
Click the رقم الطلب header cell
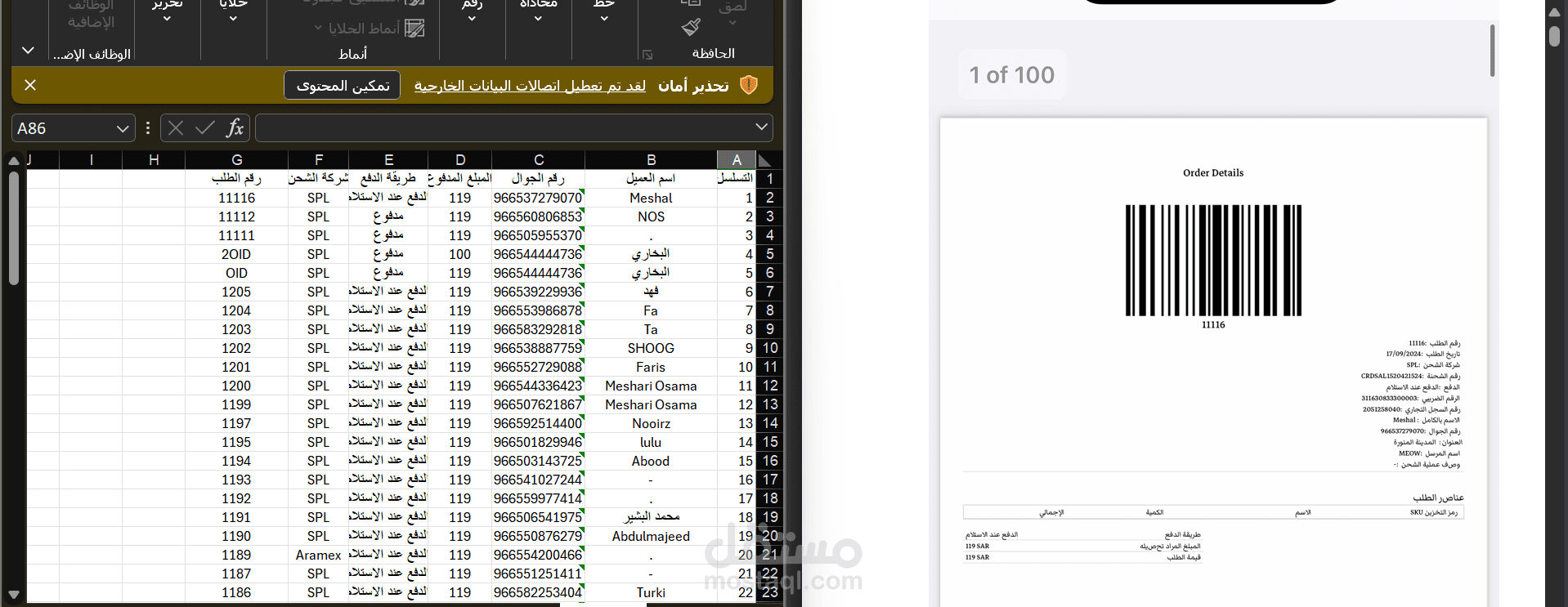point(237,178)
